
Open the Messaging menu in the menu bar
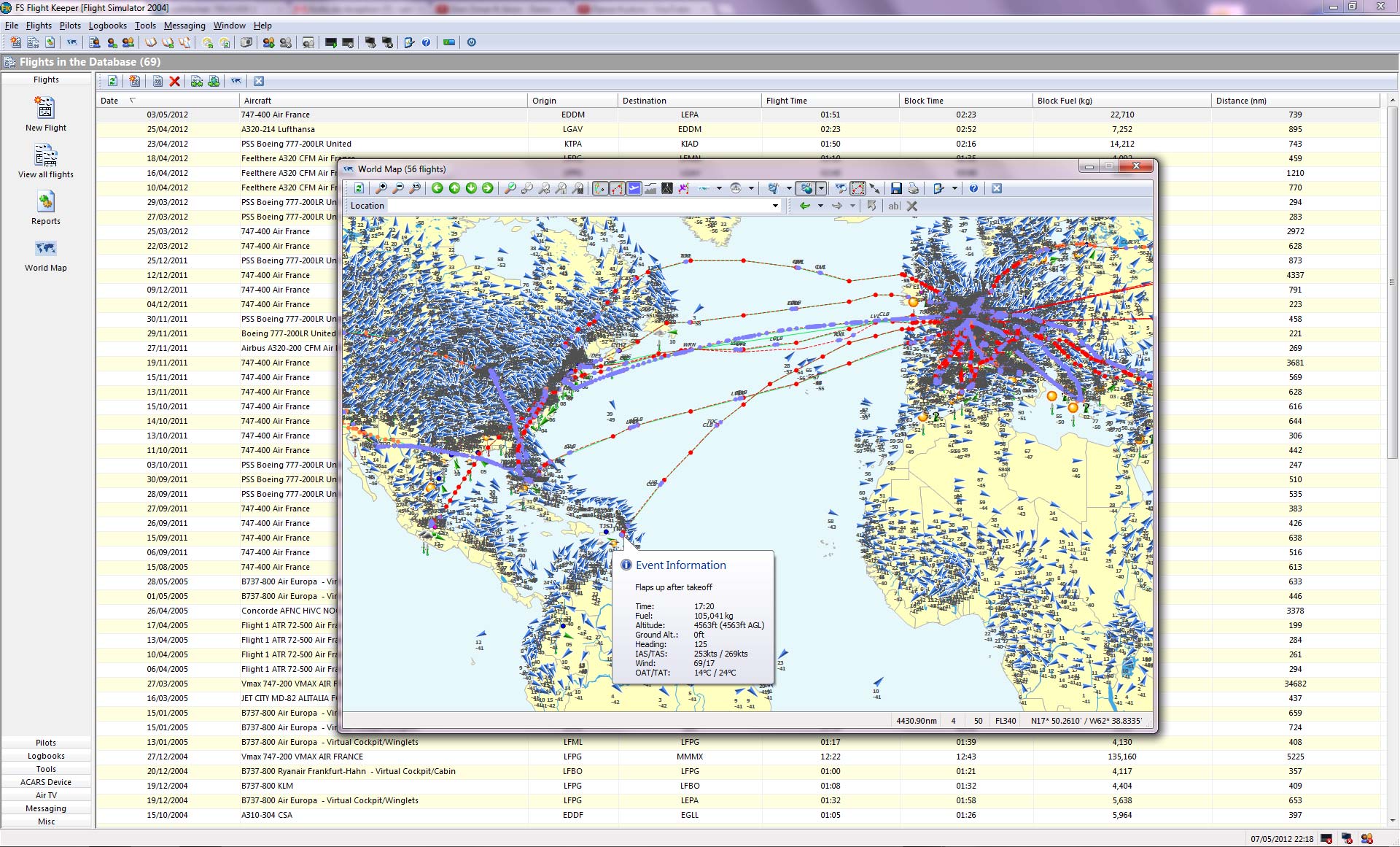point(184,26)
